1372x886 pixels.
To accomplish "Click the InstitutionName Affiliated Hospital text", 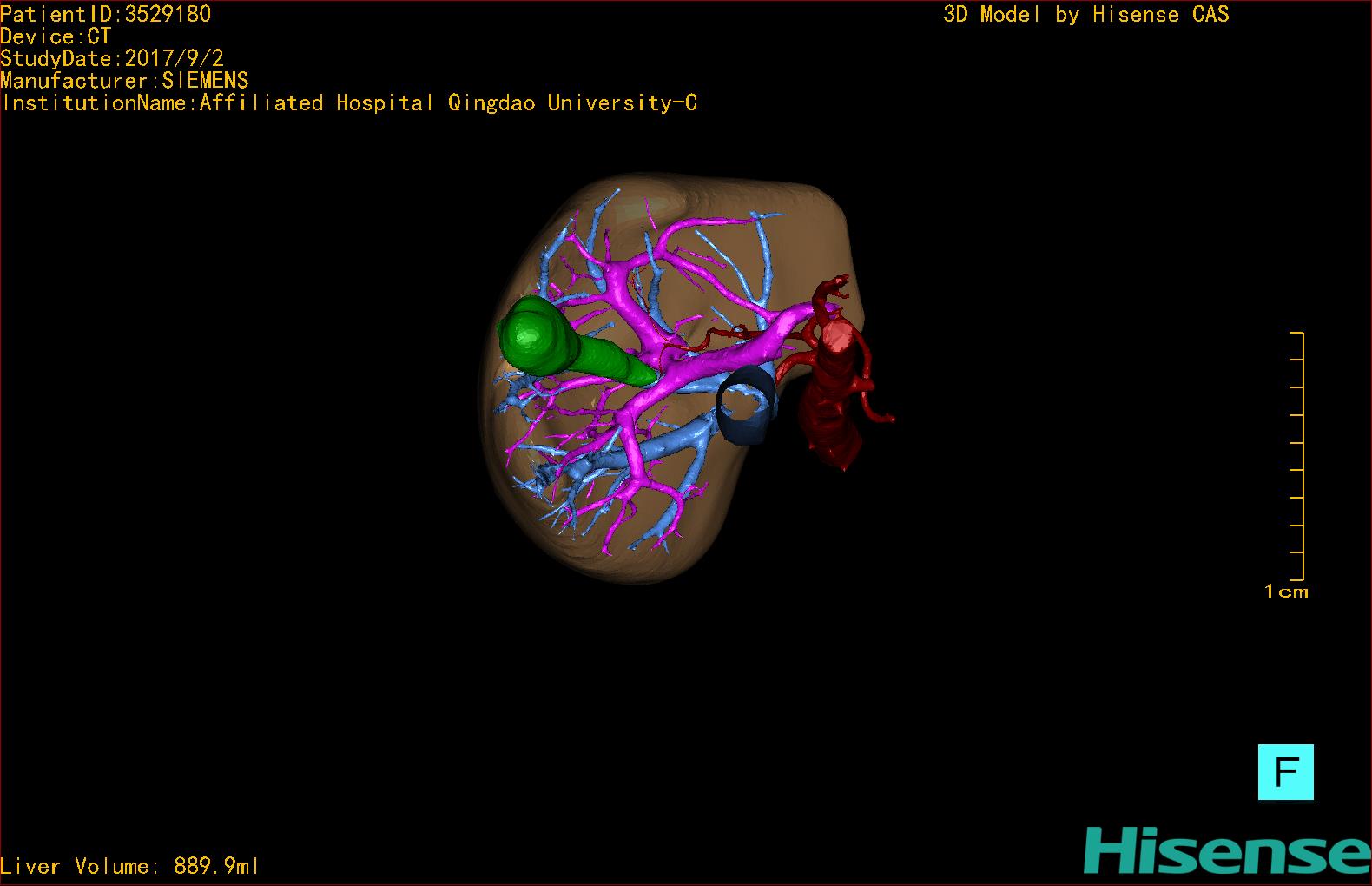I will 349,102.
